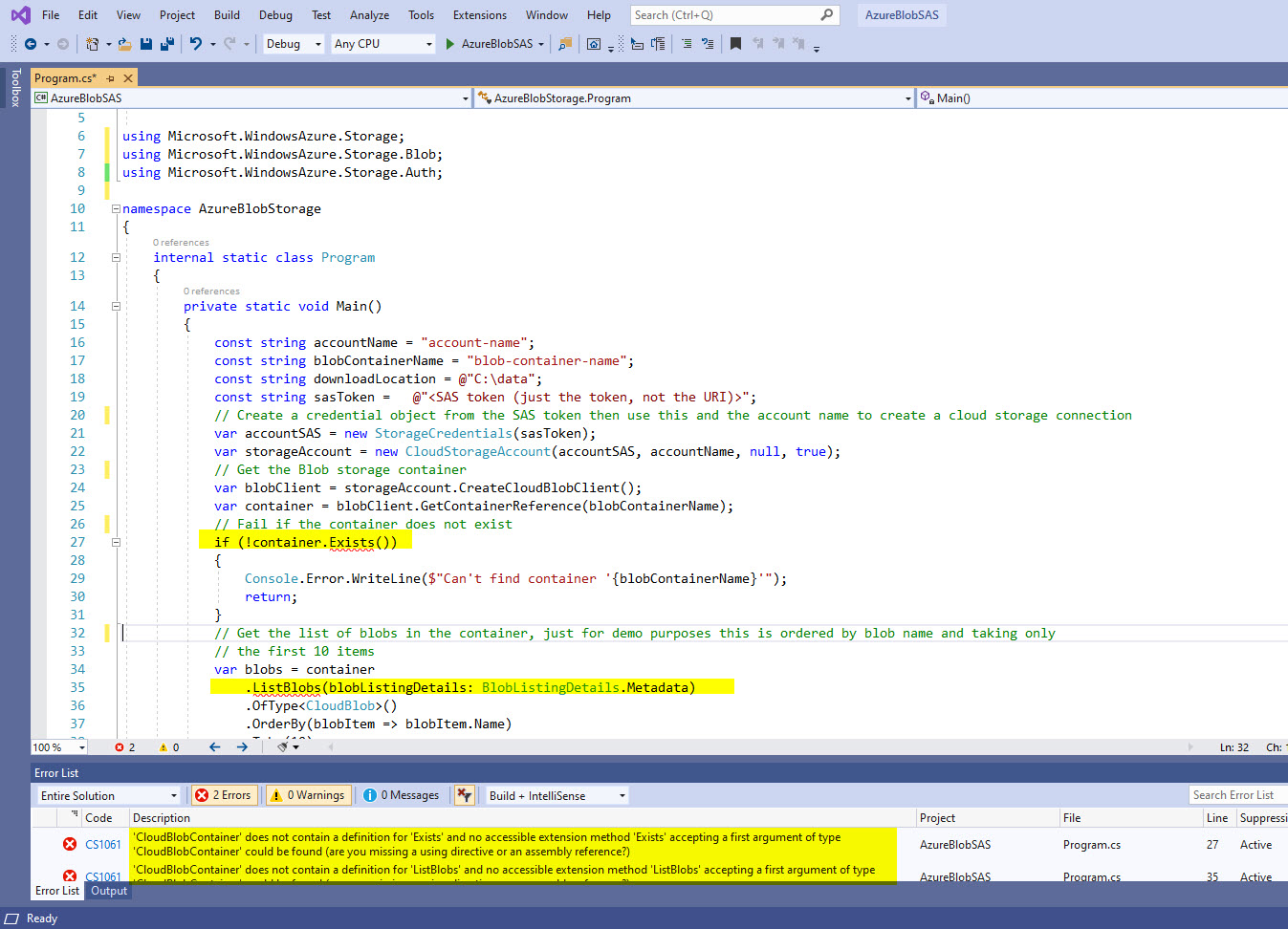Click the clear all filters icon
Viewport: 1288px width, 929px height.
465,795
